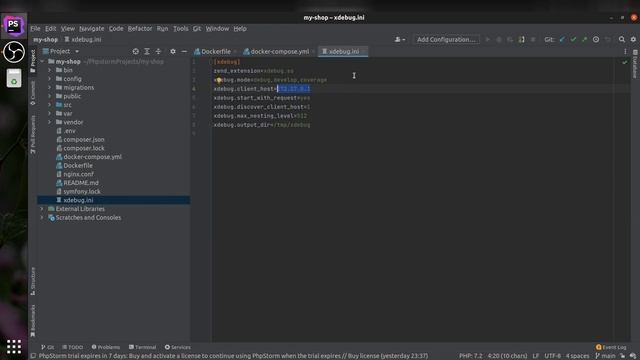Screen dimensions: 640x360
Task: Click PHP 7.2 language level in status bar
Action: (x=471, y=356)
